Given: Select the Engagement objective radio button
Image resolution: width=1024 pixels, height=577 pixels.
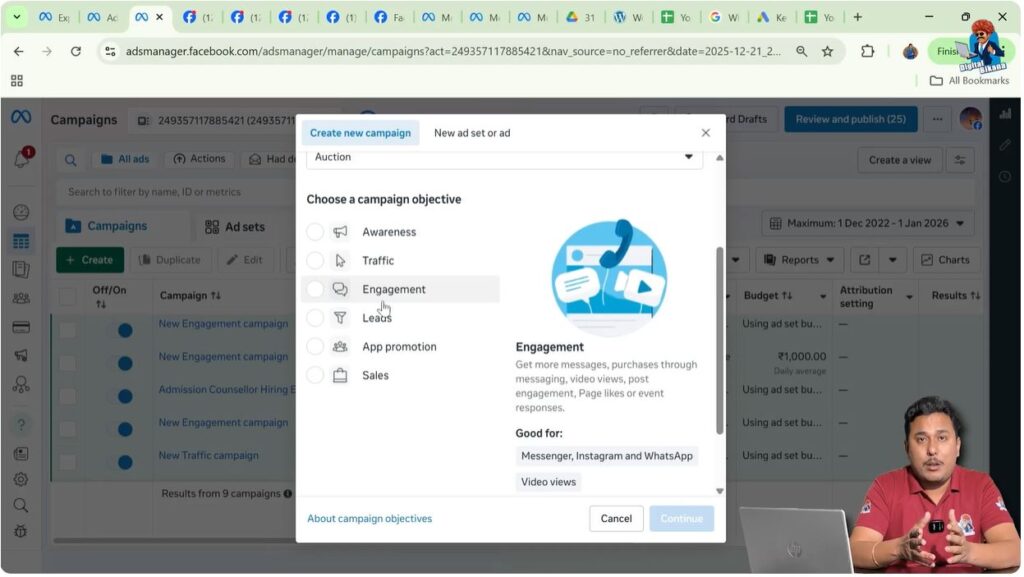Looking at the screenshot, I should [315, 289].
